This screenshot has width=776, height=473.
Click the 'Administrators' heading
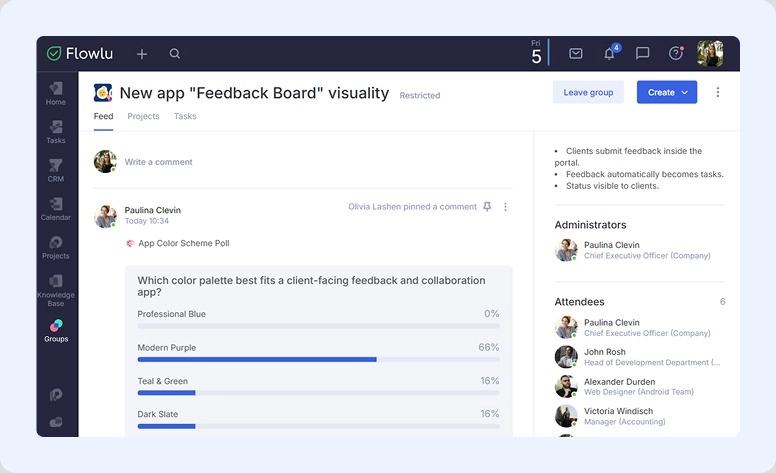(590, 225)
